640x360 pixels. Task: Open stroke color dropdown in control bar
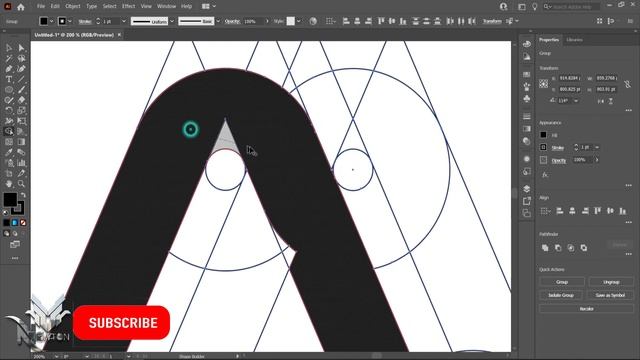click(x=70, y=21)
